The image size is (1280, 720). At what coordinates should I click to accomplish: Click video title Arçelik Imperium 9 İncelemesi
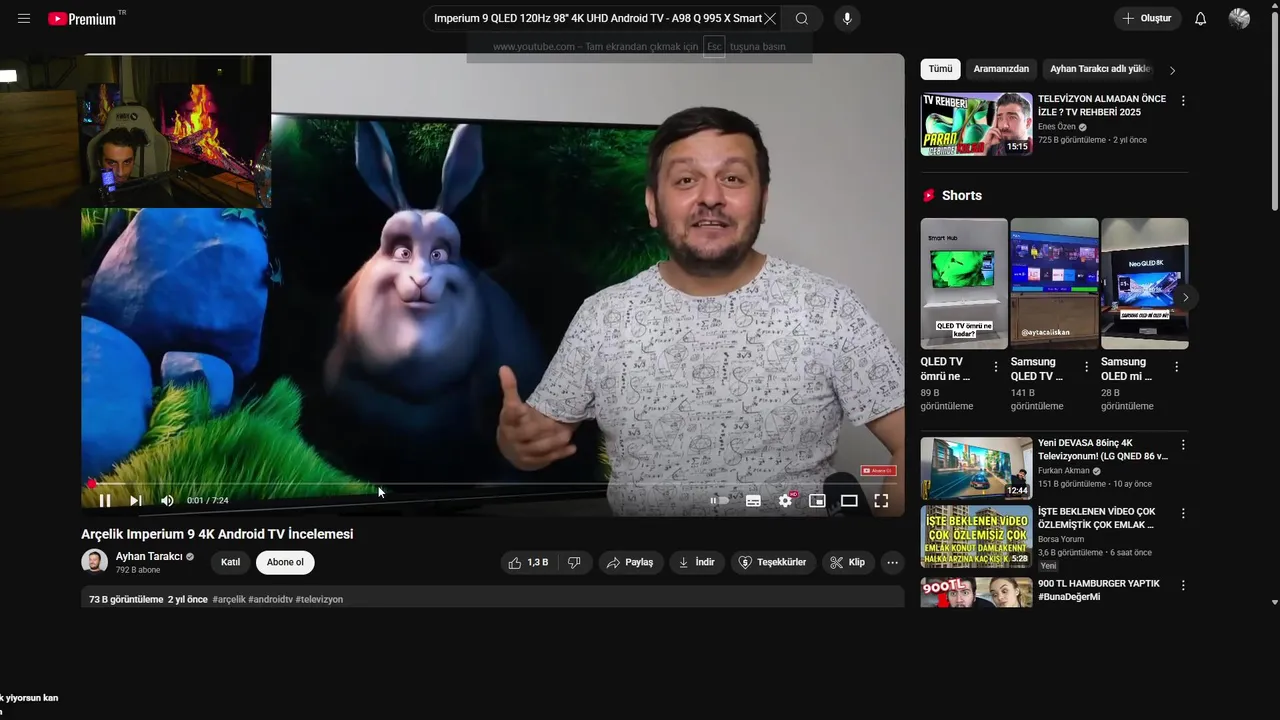217,534
